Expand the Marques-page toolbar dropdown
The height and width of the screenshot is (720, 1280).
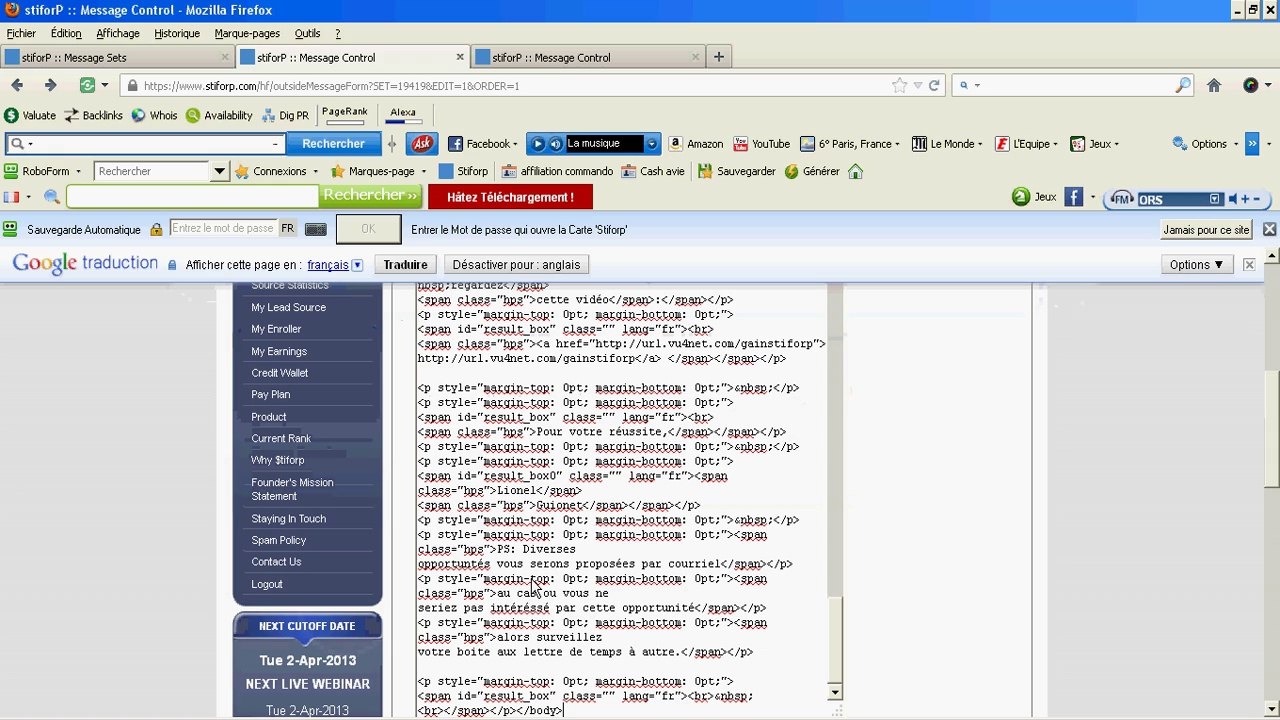tap(423, 171)
